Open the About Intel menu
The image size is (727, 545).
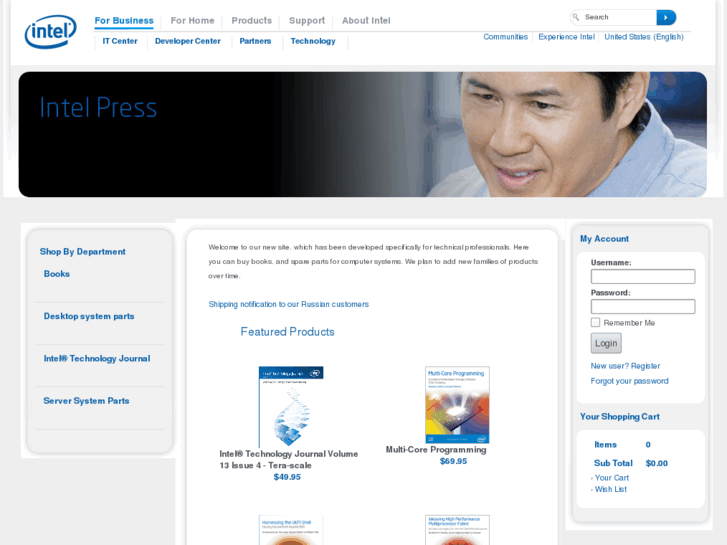366,20
